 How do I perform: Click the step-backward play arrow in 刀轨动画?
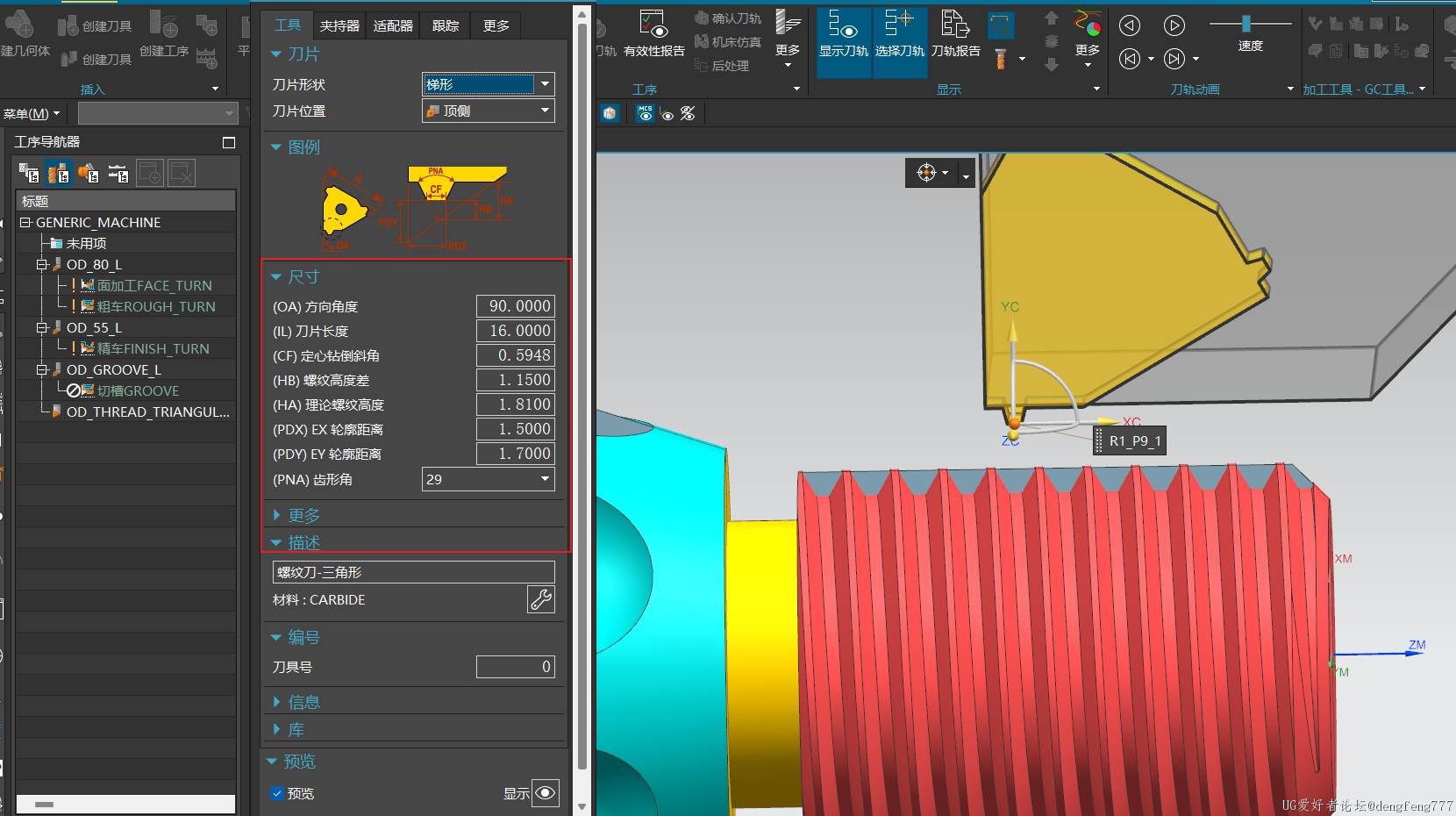pyautogui.click(x=1130, y=25)
